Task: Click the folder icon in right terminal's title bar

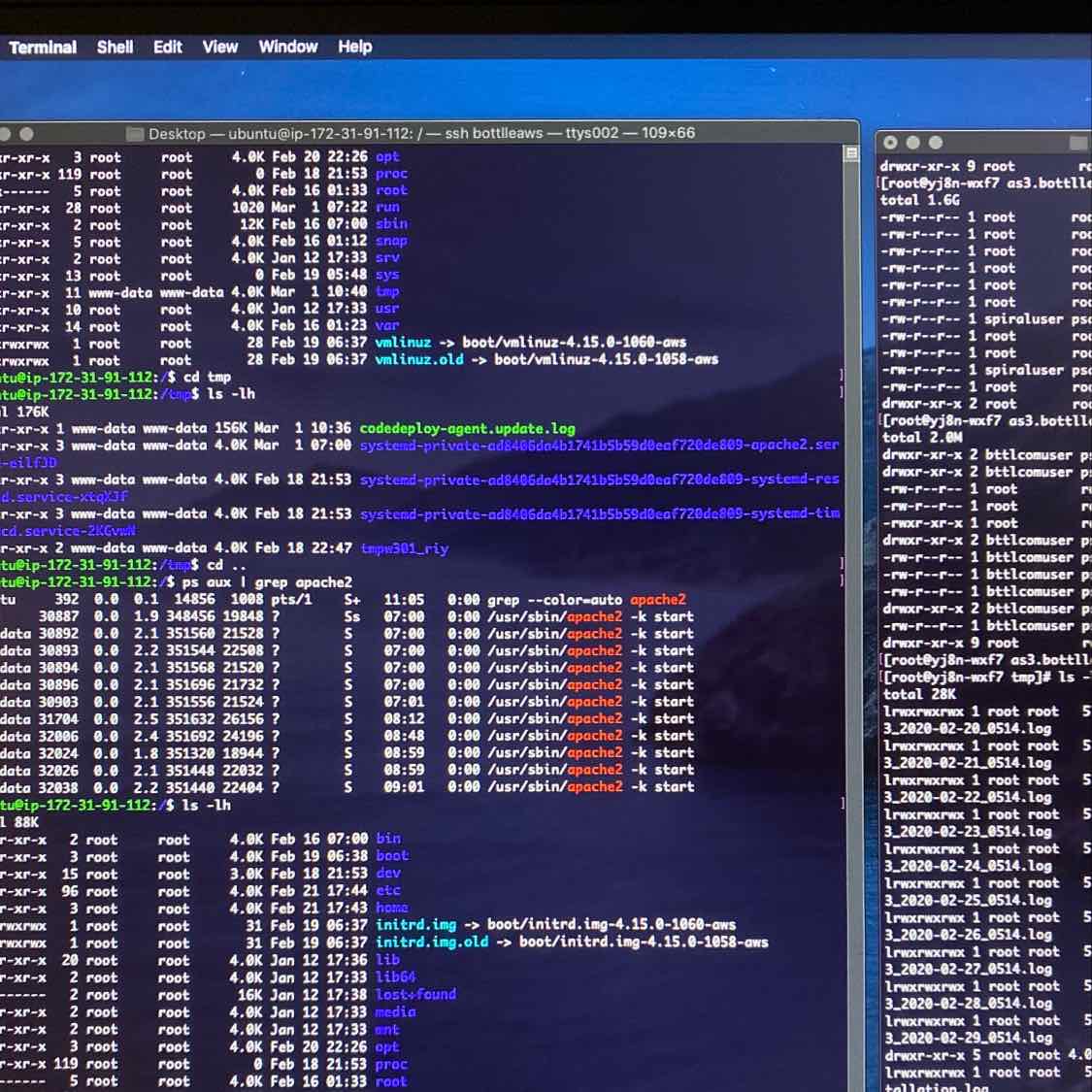Action: click(1077, 143)
